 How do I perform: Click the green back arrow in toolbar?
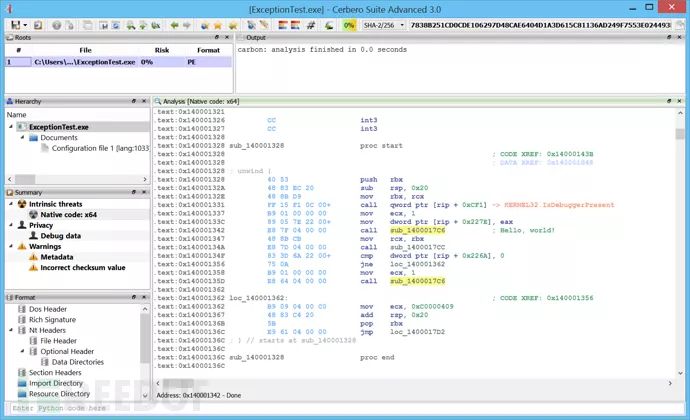175,23
